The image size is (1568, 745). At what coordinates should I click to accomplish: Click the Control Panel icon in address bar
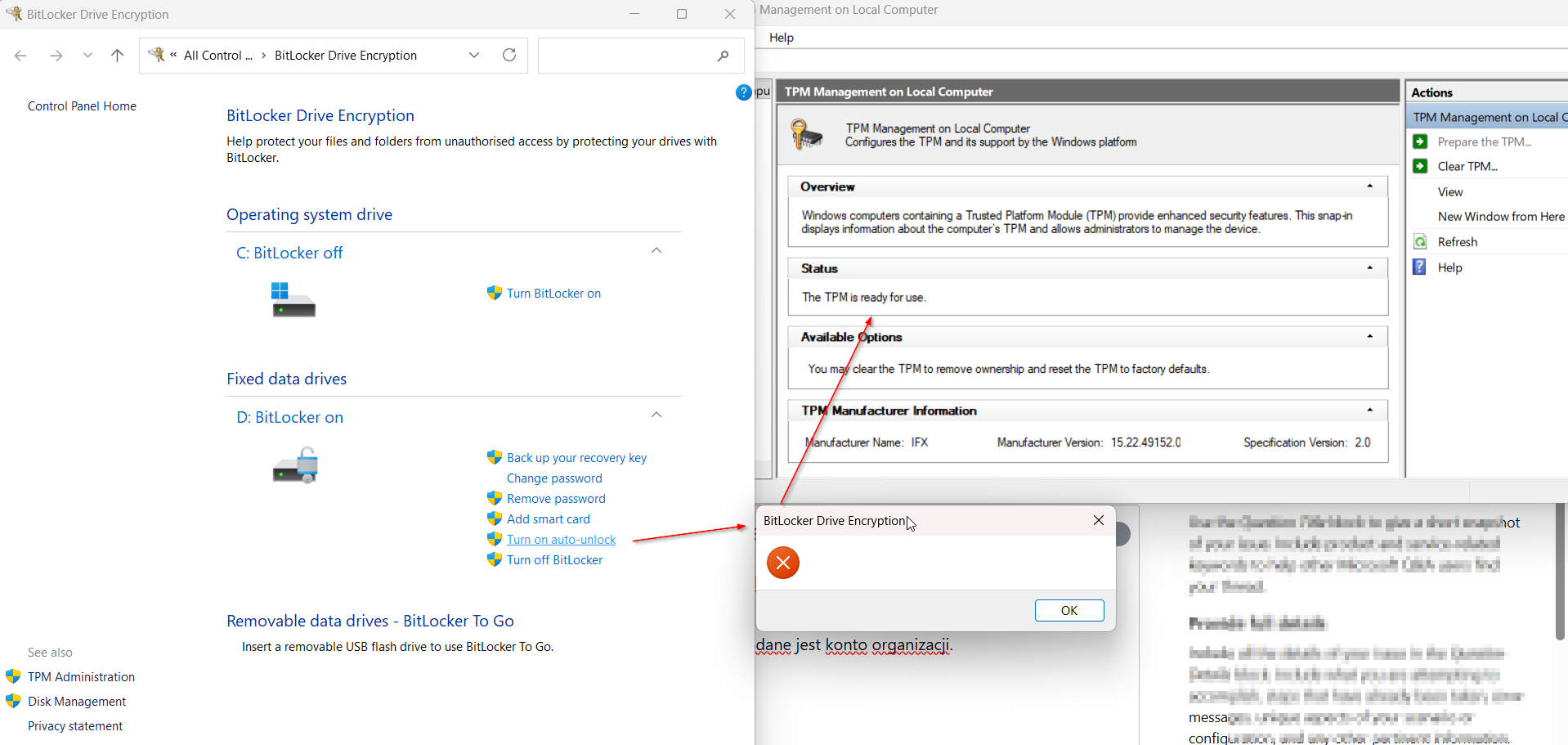point(156,55)
